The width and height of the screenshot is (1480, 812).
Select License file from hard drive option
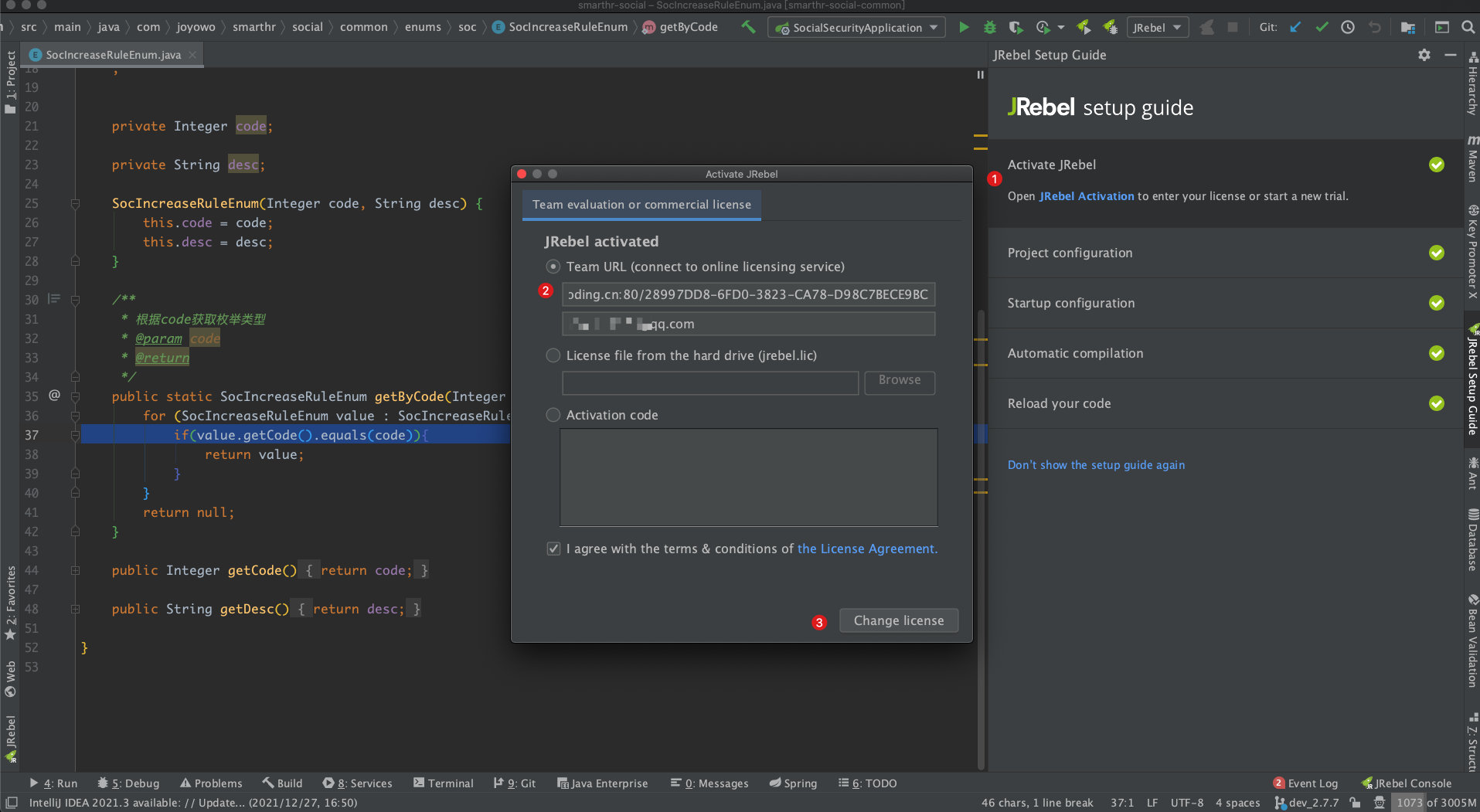coord(553,355)
